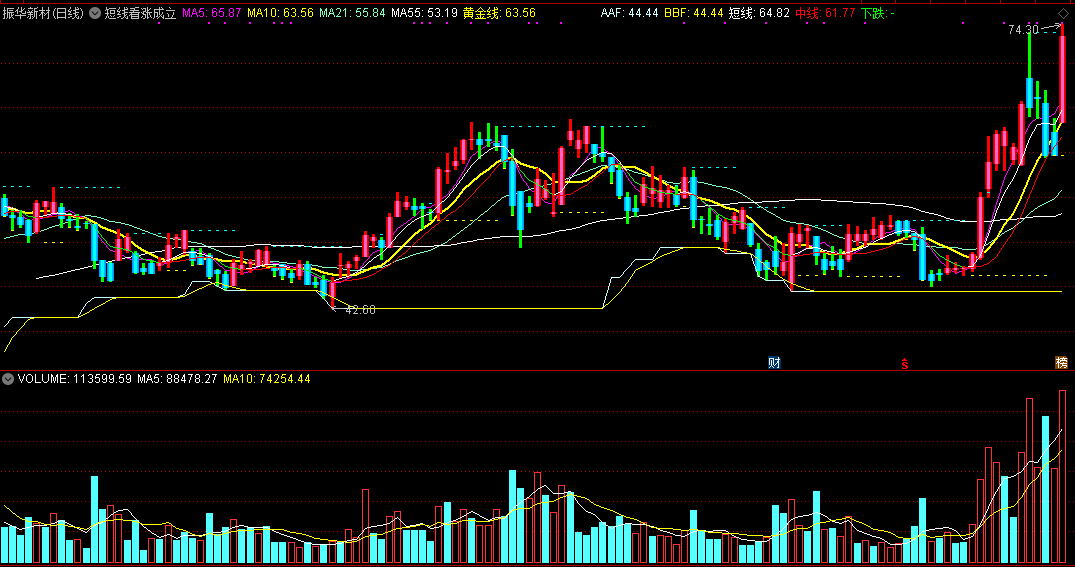Select the MA10: 63.56 price legend
The height and width of the screenshot is (567, 1075).
(x=280, y=13)
